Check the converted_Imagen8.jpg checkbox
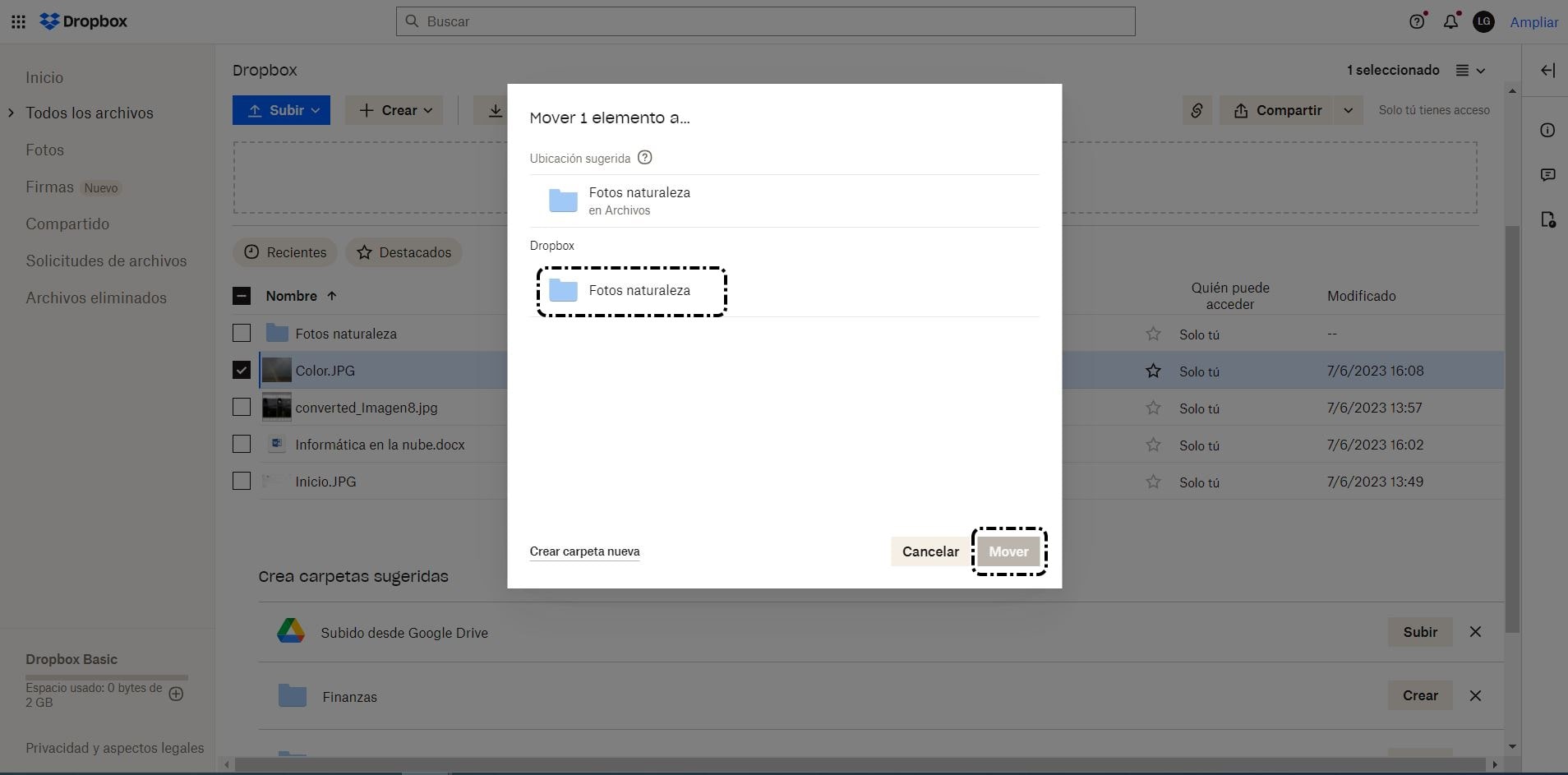1568x775 pixels. (x=242, y=407)
